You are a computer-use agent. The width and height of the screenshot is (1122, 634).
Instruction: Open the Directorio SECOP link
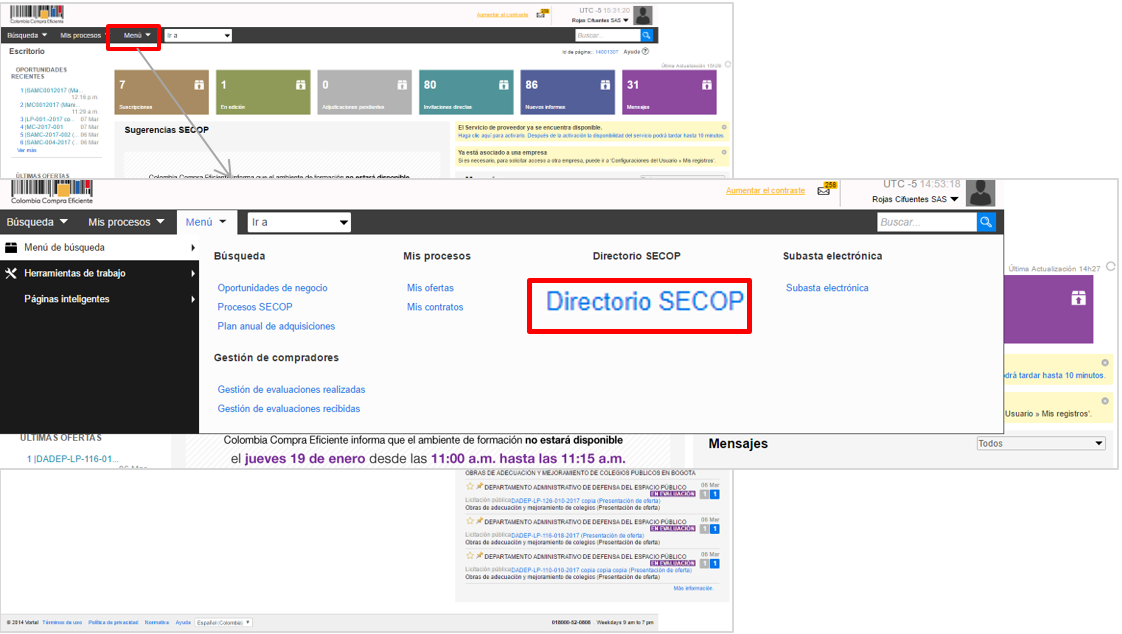point(645,301)
